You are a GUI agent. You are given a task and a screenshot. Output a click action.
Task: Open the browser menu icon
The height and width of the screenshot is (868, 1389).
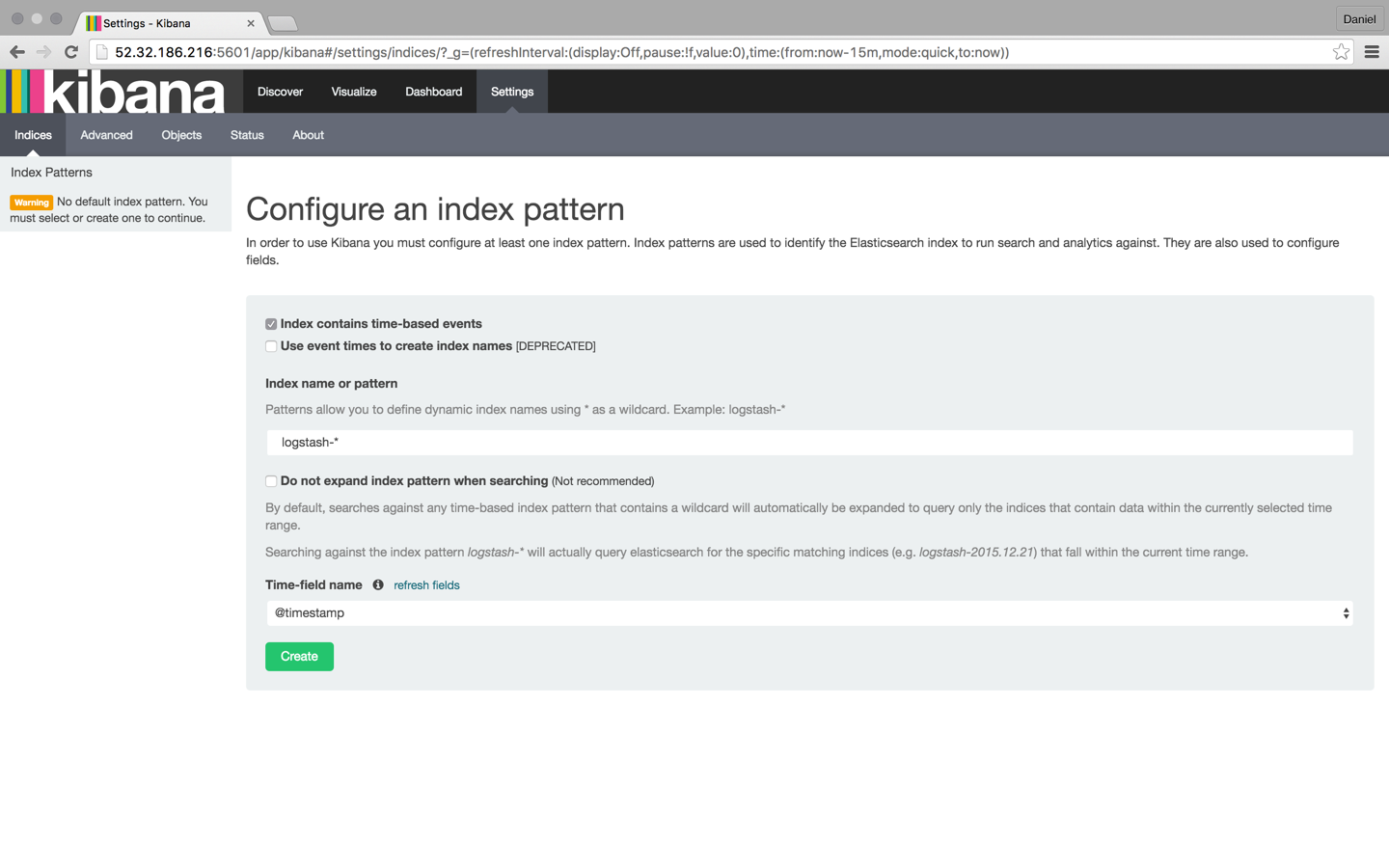point(1372,52)
